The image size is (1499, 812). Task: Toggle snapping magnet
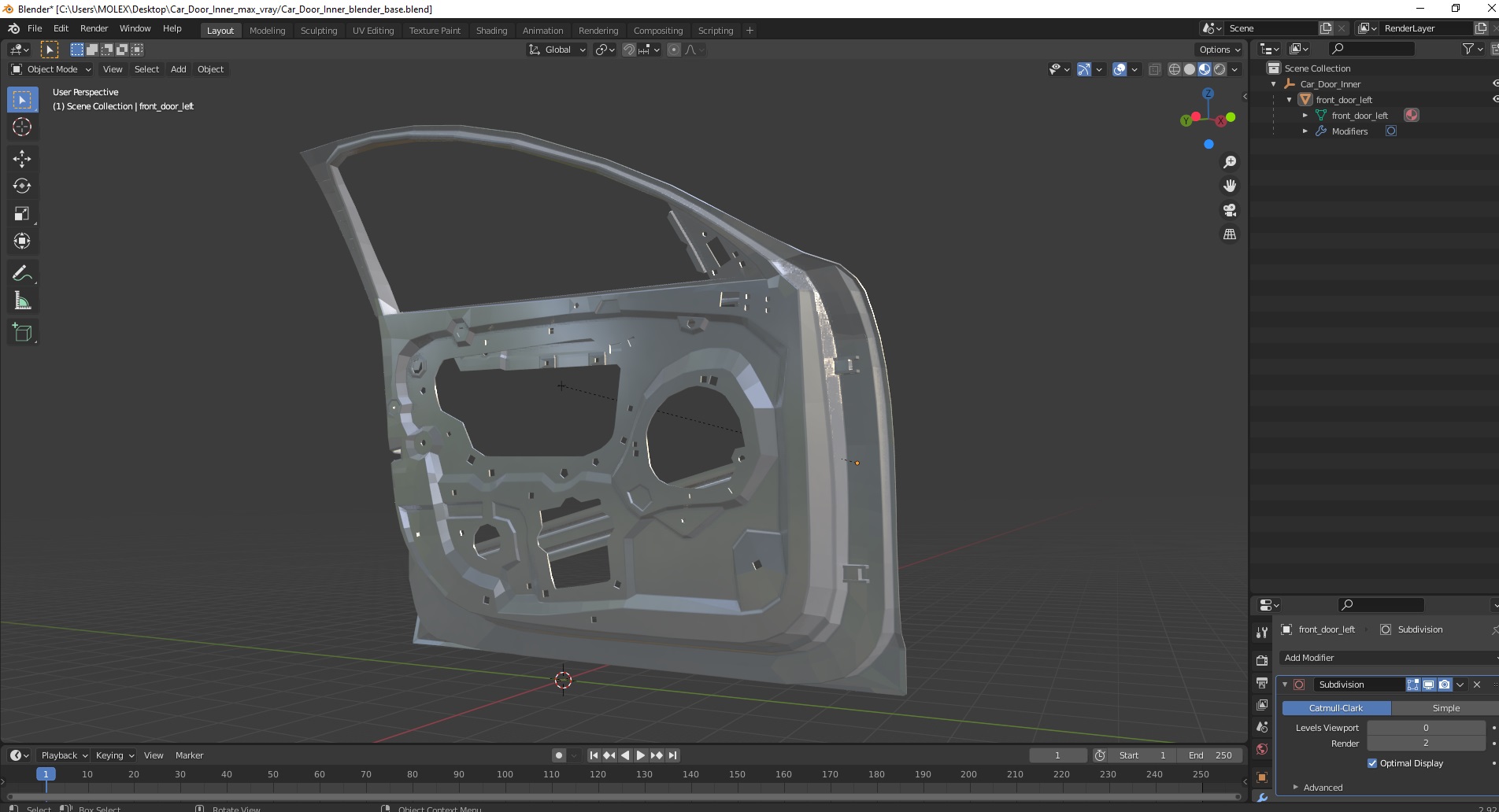(628, 50)
